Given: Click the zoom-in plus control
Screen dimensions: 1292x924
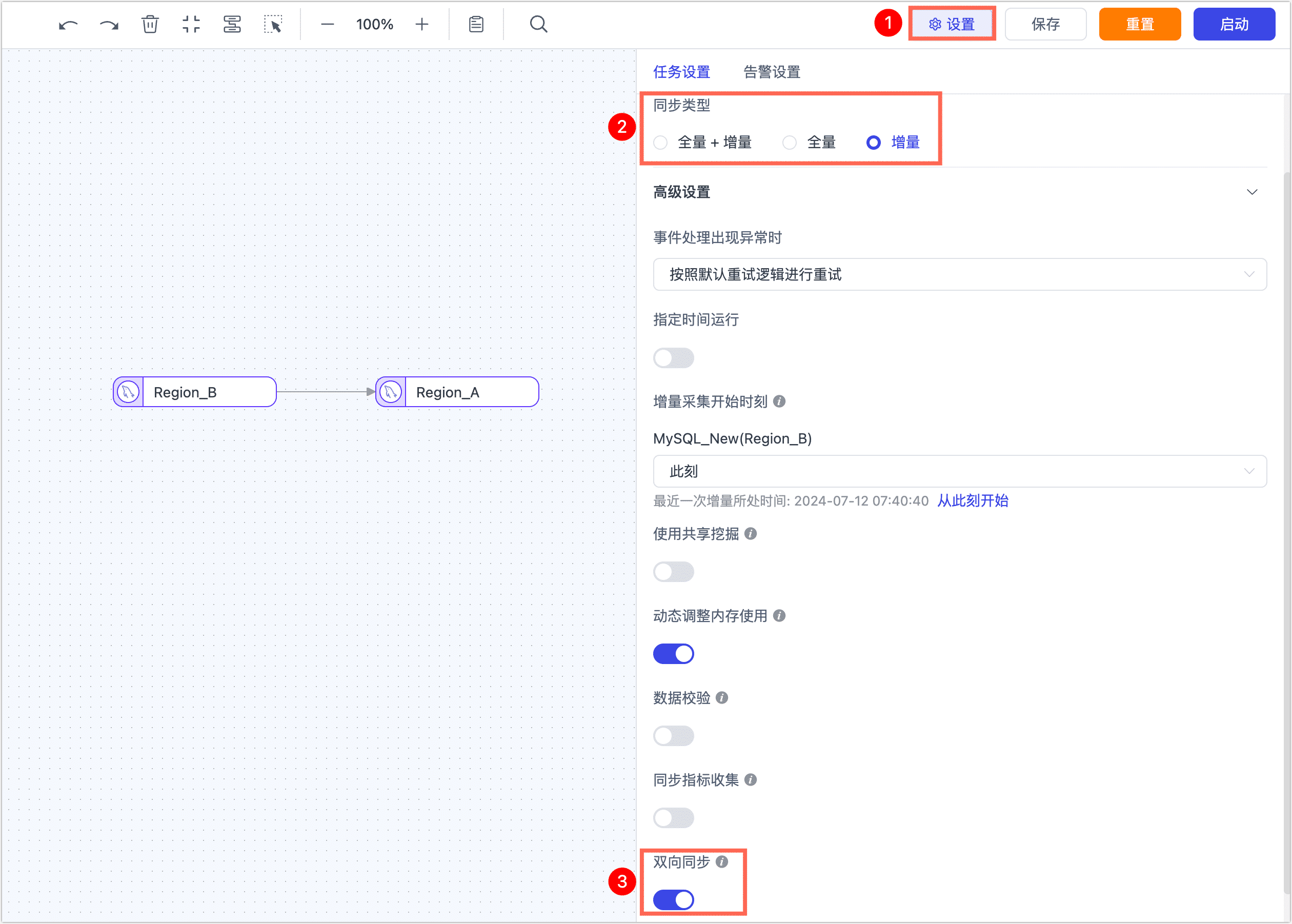Looking at the screenshot, I should point(422,24).
